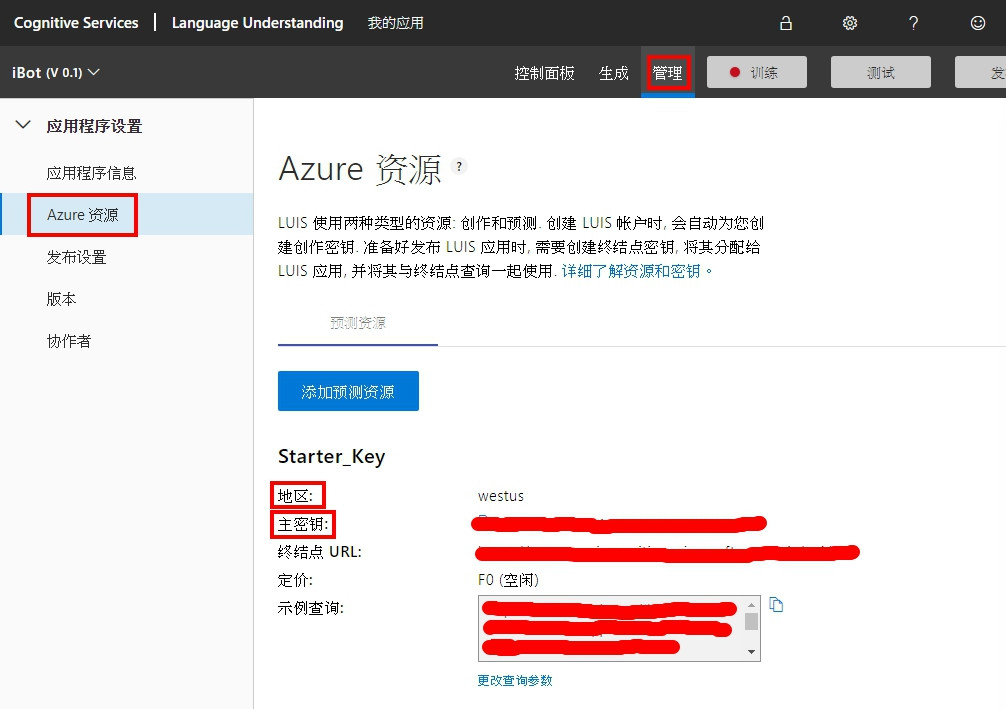Open settings gear icon
Viewport: 1006px width, 709px height.
click(849, 23)
